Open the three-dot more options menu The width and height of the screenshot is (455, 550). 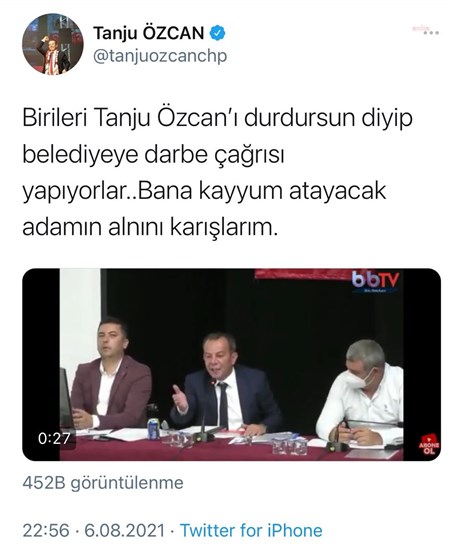[430, 33]
